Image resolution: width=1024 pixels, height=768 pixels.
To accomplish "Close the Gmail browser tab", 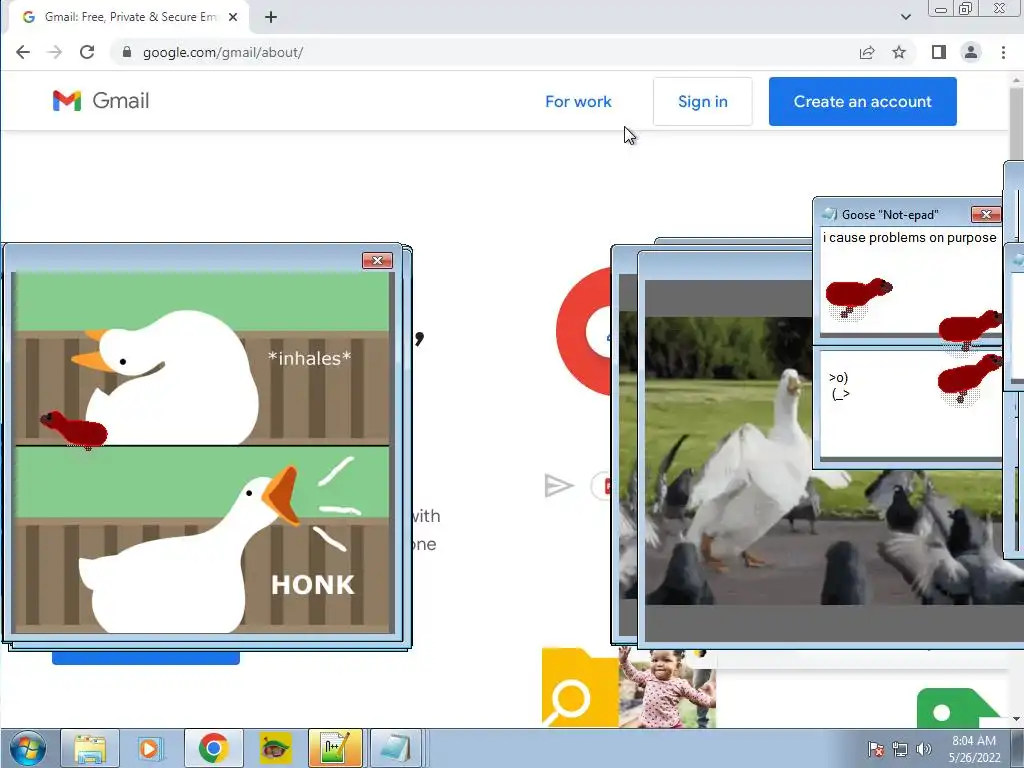I will pos(233,17).
